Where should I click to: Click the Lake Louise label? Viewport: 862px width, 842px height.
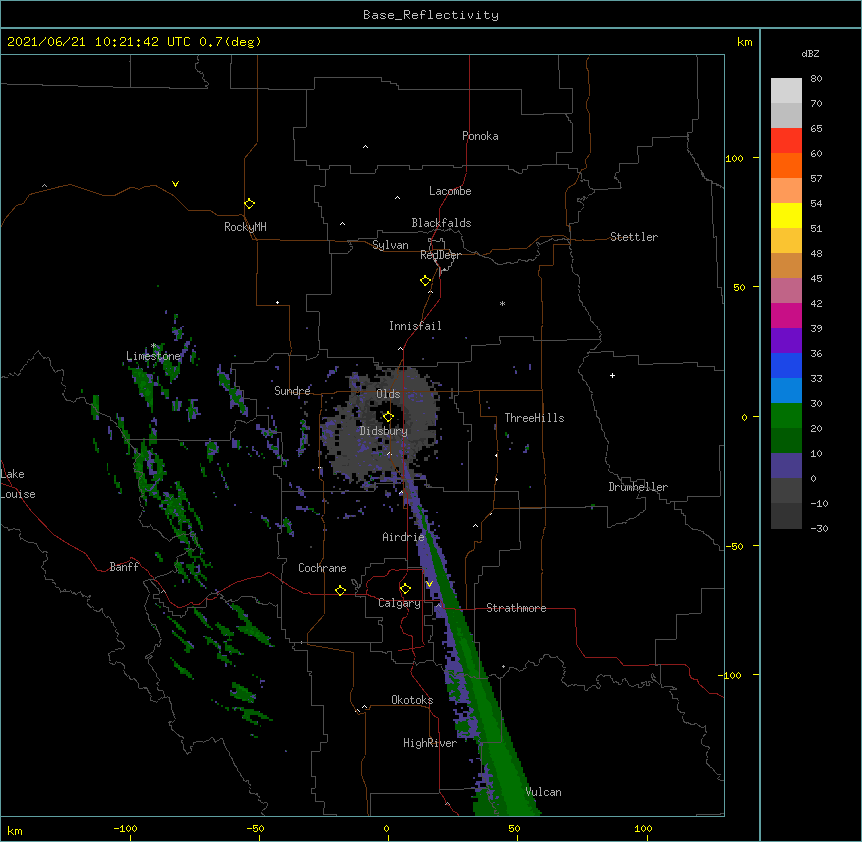point(18,484)
